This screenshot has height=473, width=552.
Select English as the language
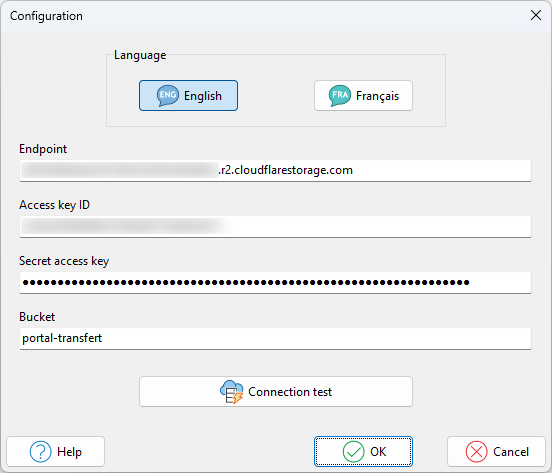pos(188,95)
